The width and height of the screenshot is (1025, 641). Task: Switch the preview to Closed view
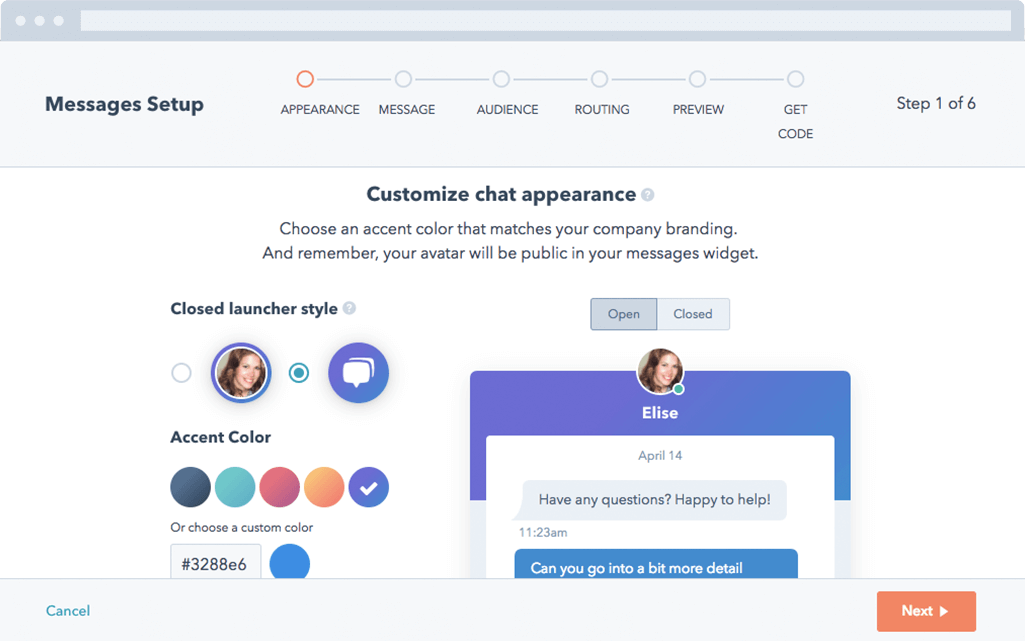pyautogui.click(x=693, y=313)
